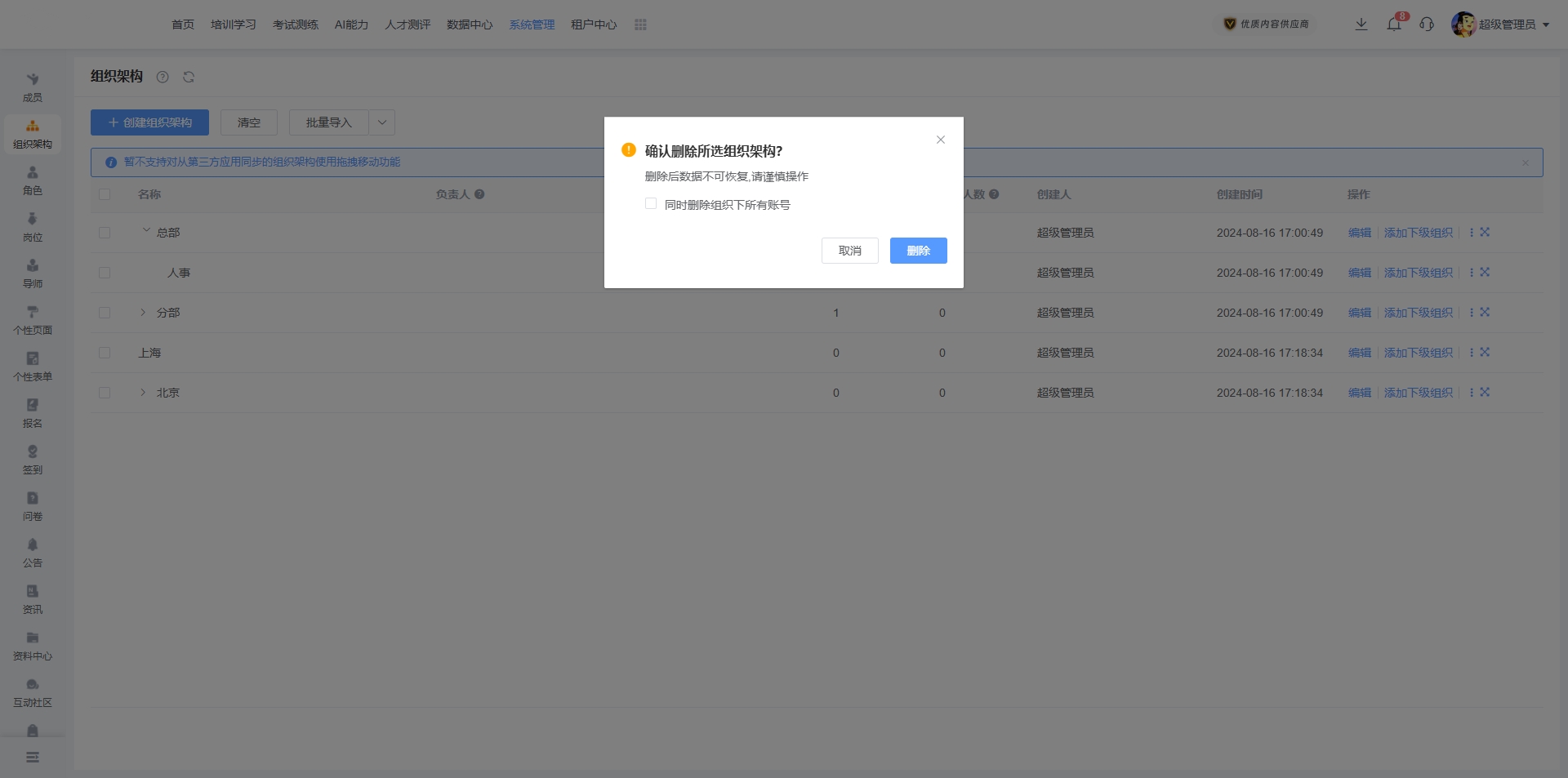This screenshot has width=1568, height=778.
Task: Open 角色 in the left sidebar
Action: tap(33, 180)
